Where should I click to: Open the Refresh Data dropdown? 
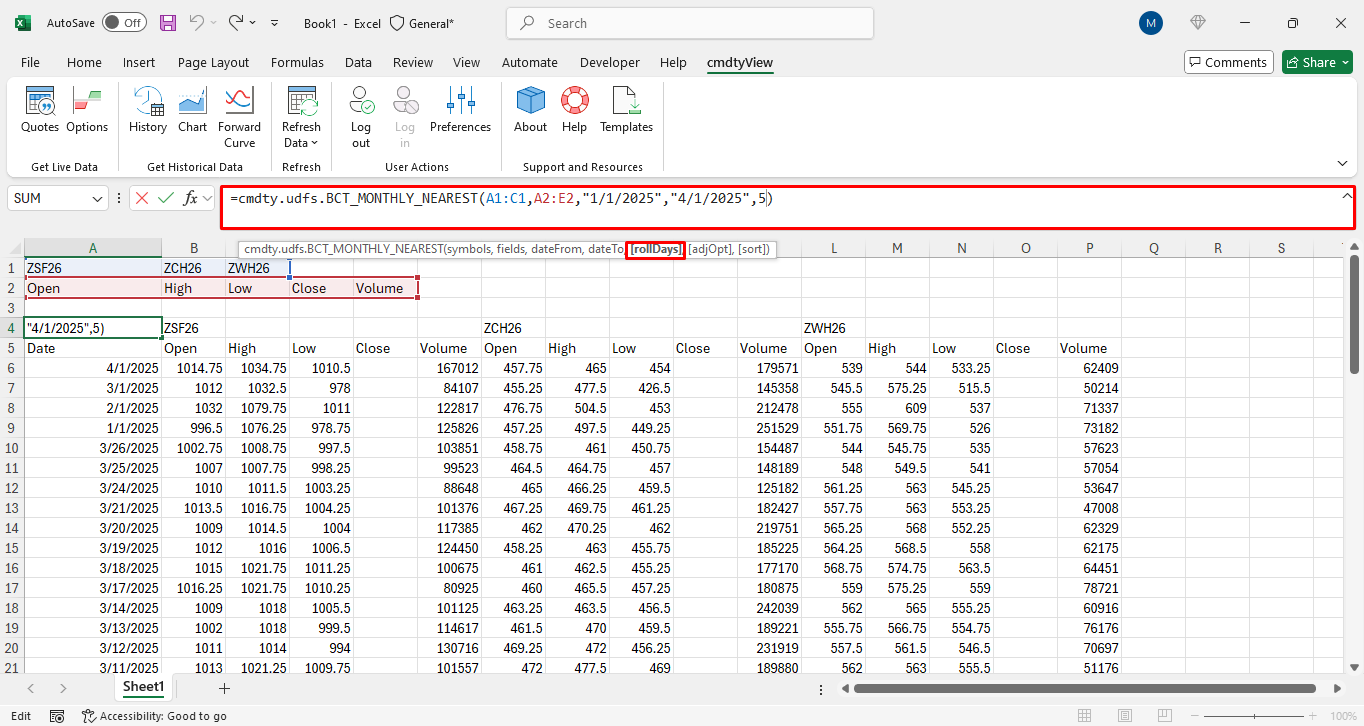click(x=301, y=117)
